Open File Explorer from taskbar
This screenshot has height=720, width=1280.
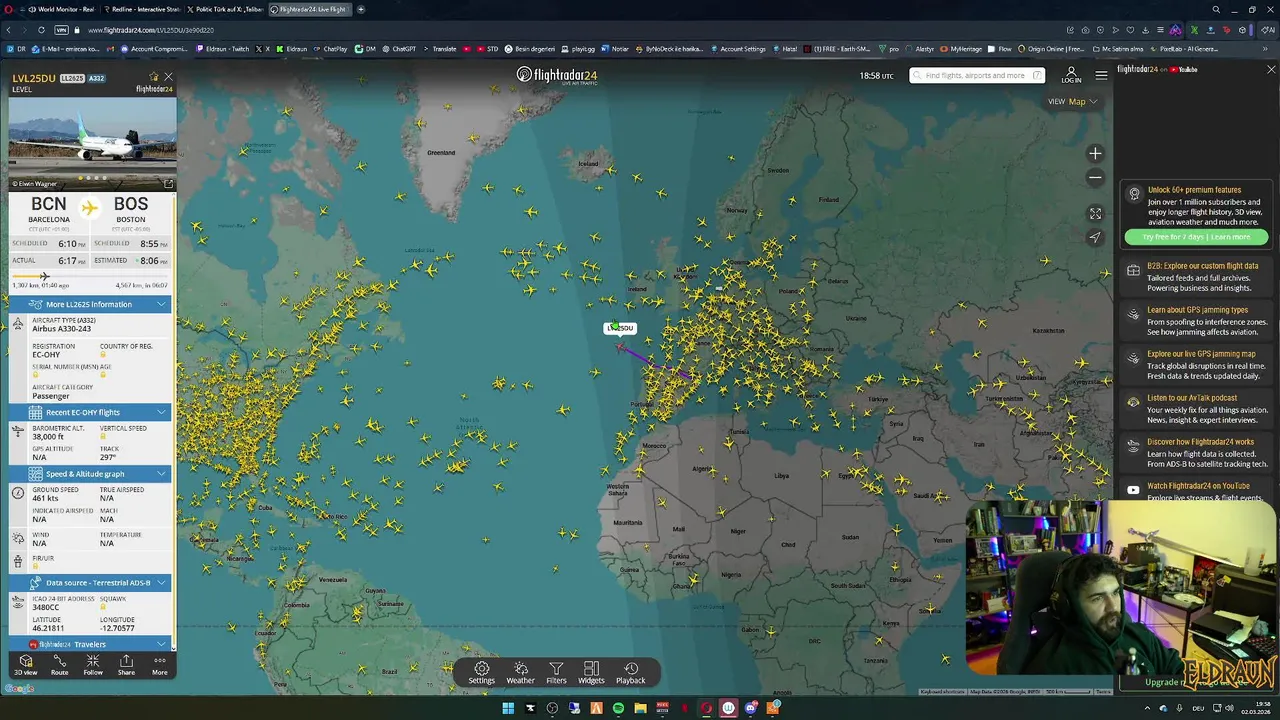point(640,708)
